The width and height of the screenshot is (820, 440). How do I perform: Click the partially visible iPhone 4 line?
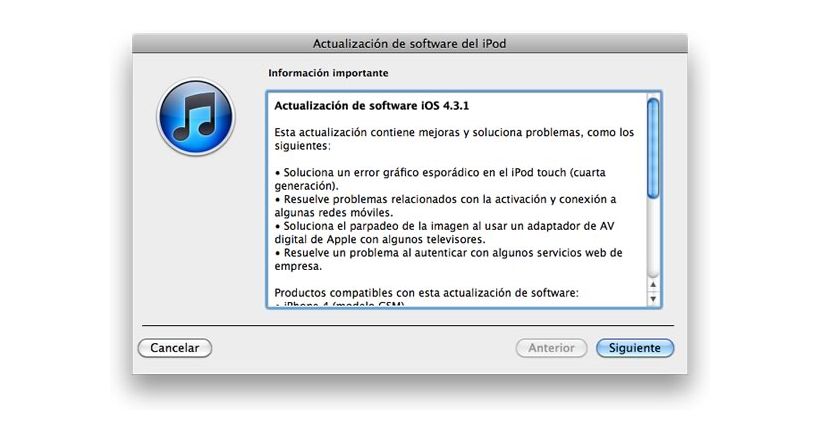(339, 304)
